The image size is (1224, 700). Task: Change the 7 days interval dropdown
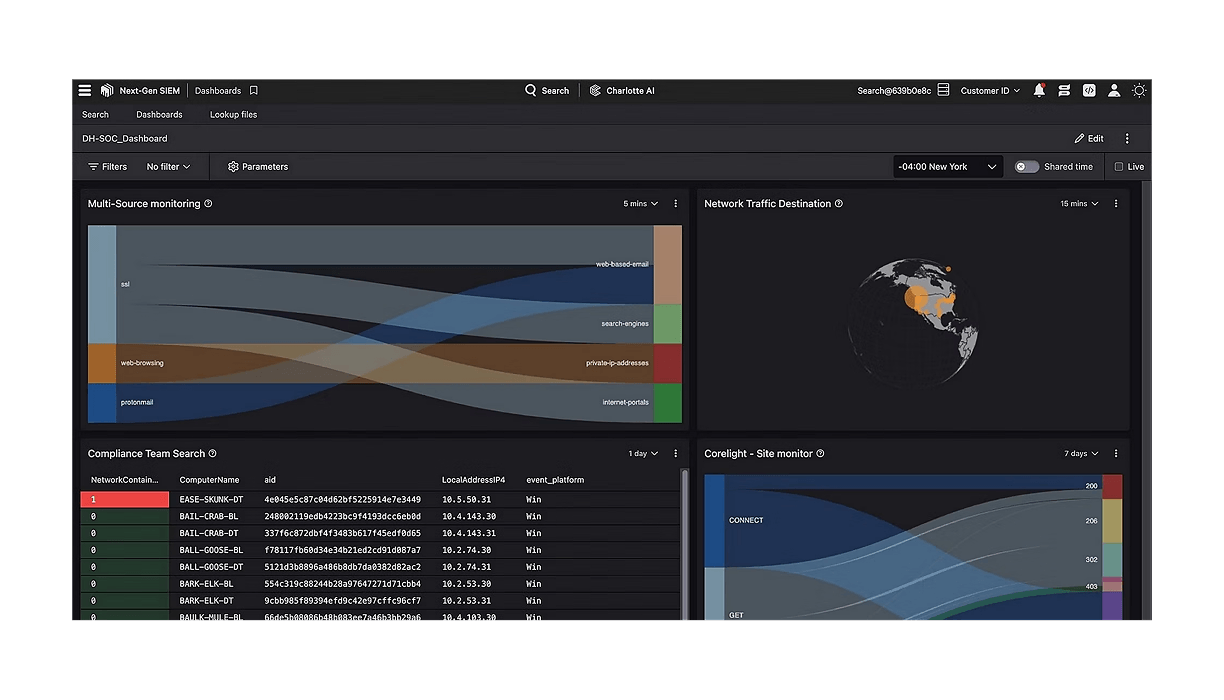[1081, 454]
